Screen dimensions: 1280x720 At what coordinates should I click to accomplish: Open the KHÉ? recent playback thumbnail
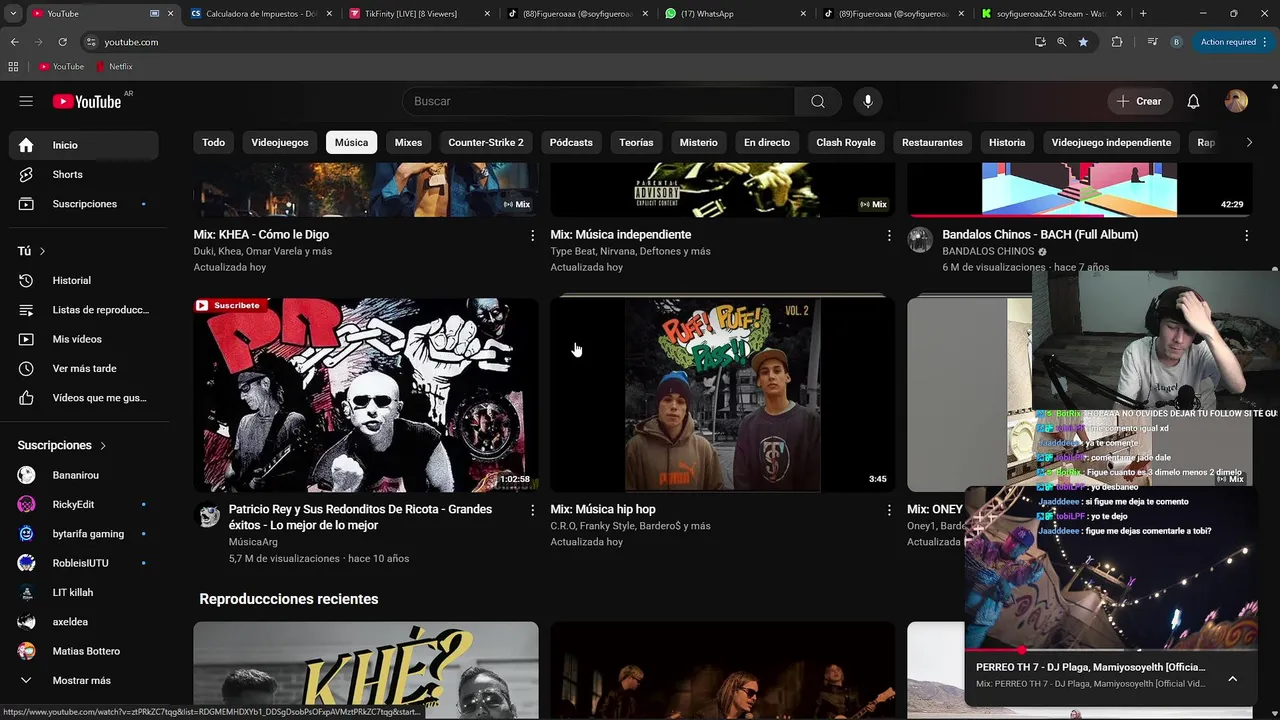[366, 670]
